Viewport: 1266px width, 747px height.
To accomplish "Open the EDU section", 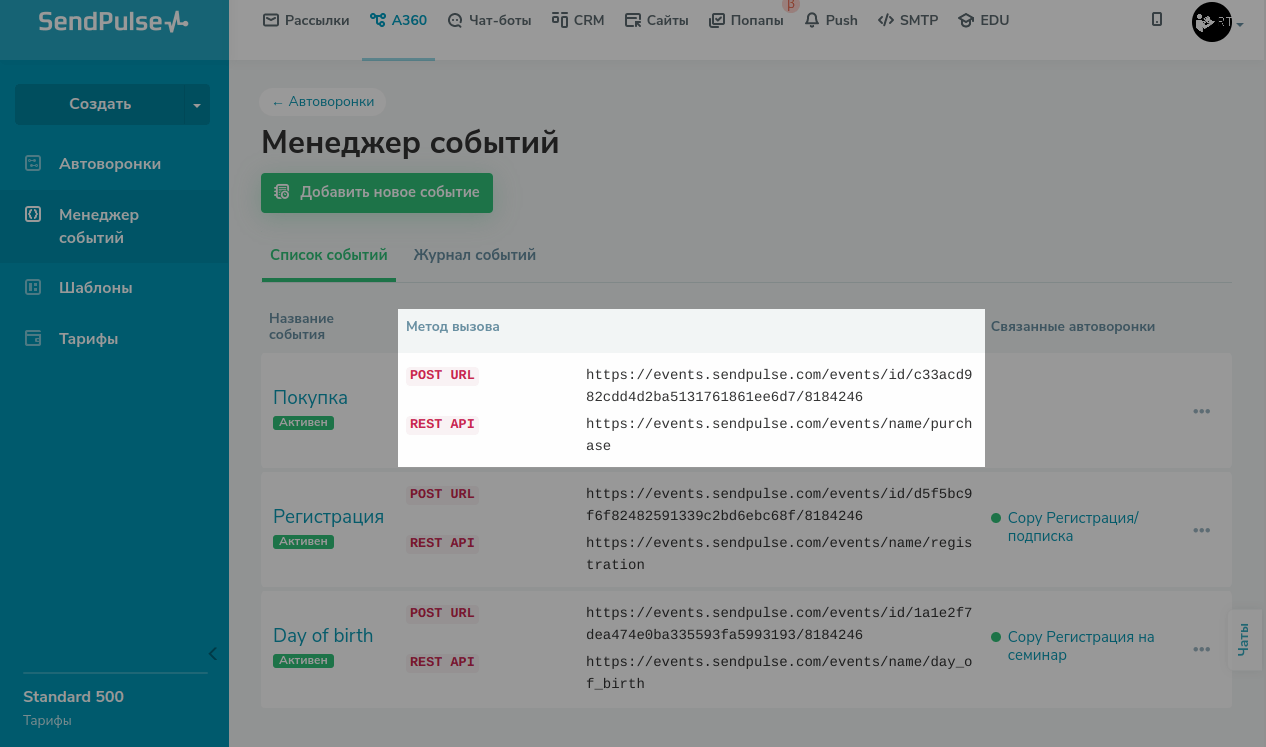I will 983,20.
